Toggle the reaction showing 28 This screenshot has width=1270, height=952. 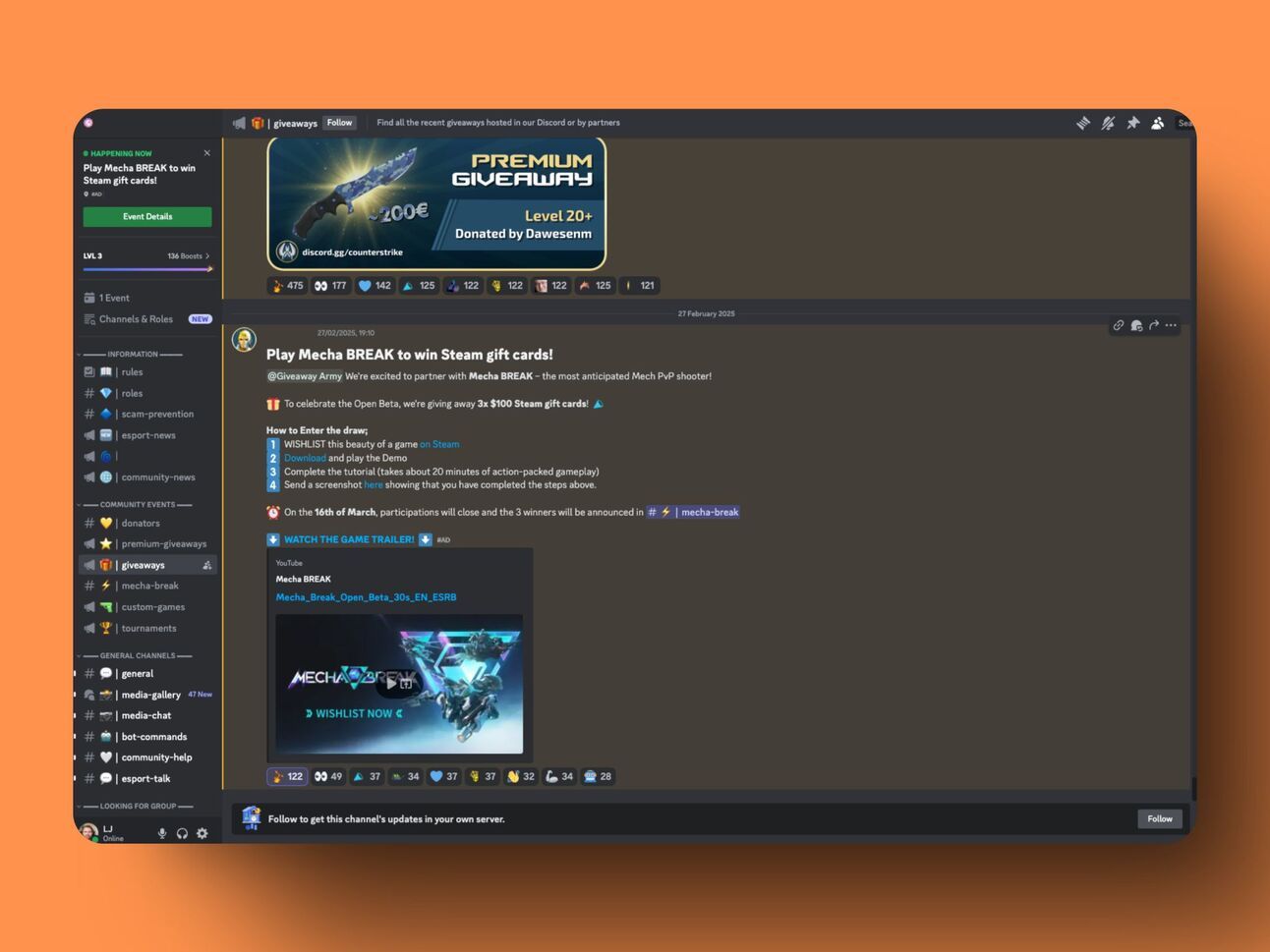coord(598,776)
